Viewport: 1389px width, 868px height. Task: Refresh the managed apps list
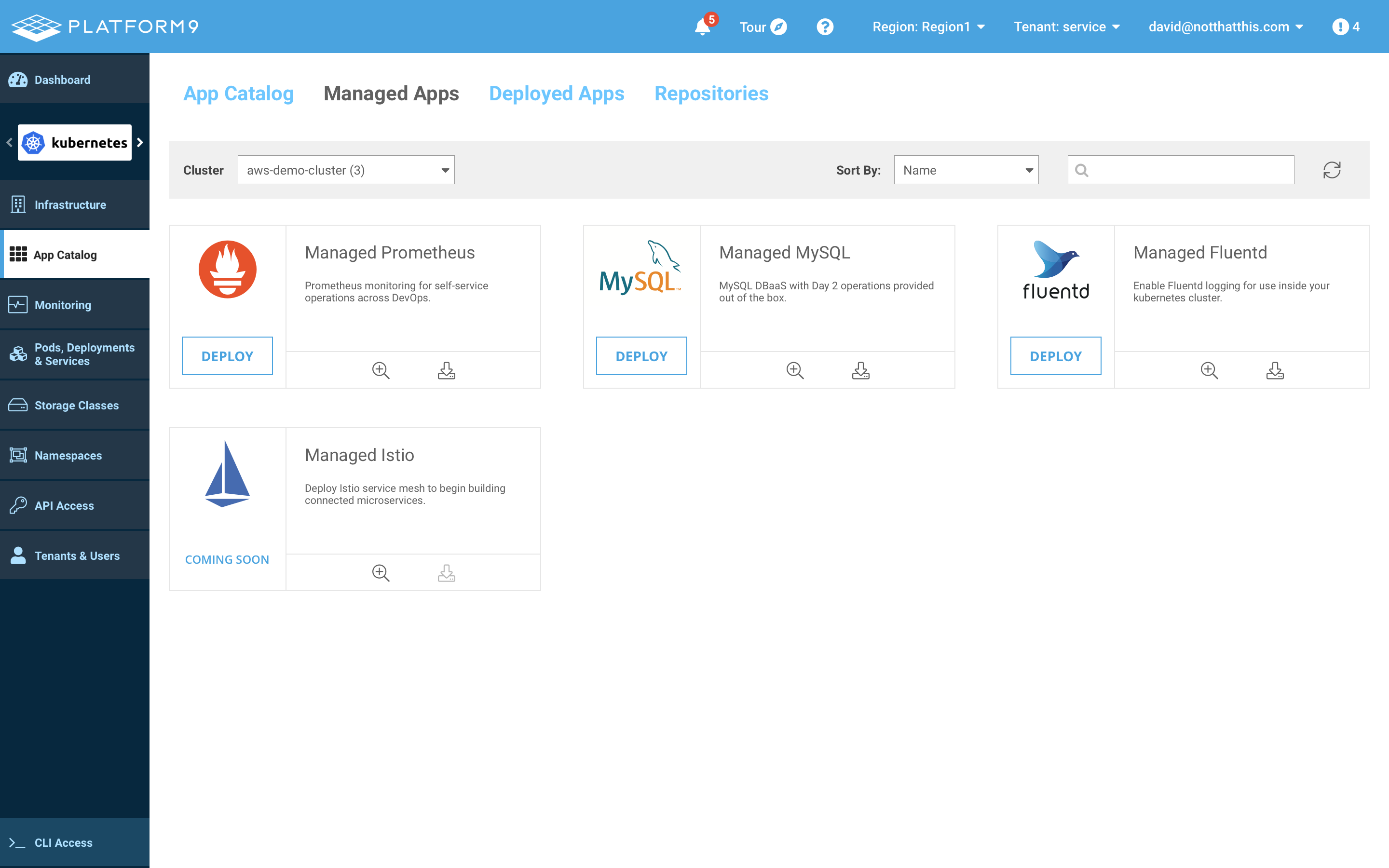point(1332,170)
